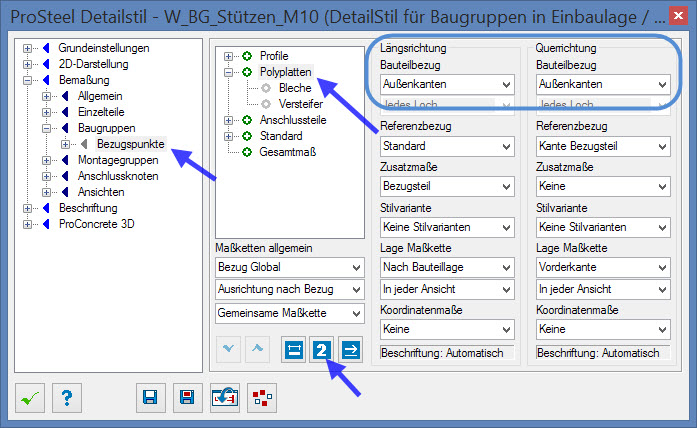This screenshot has height=428, width=697.
Task: Click the grey icon beside Versteifer
Action: click(x=266, y=104)
